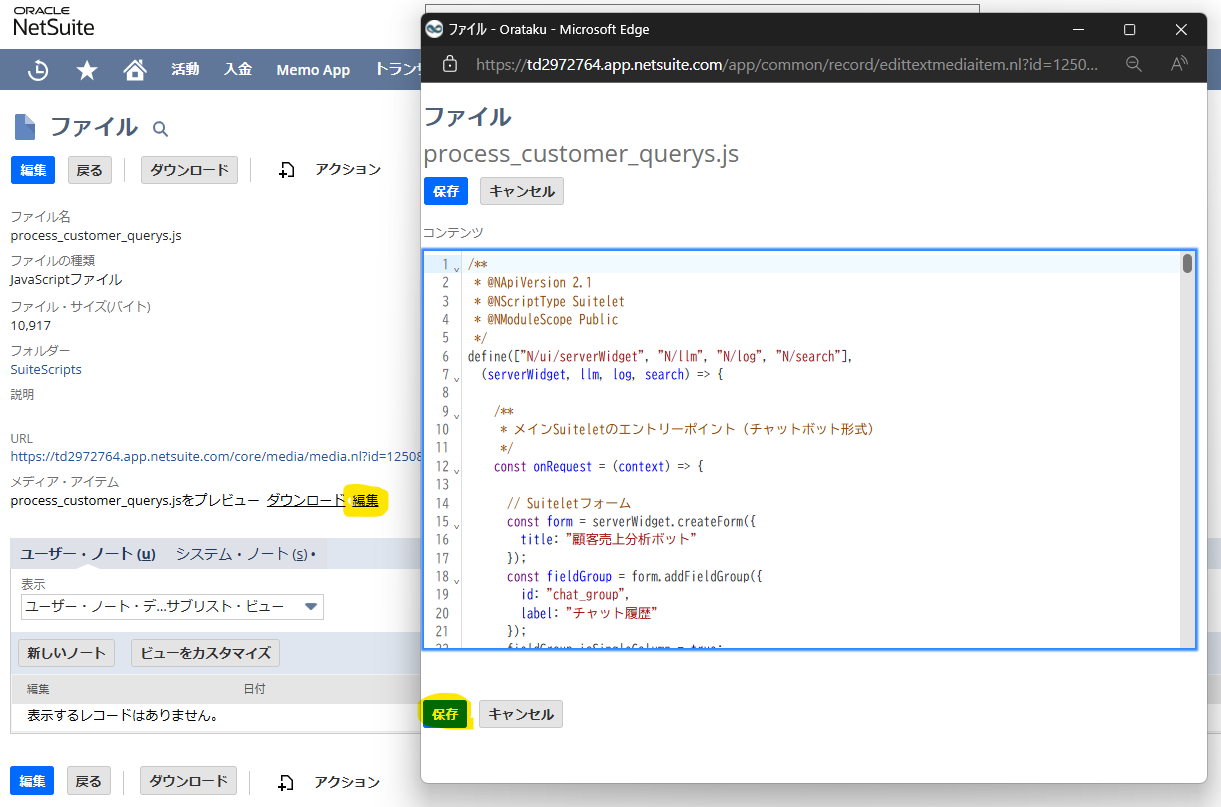Open the Memo App menu
This screenshot has height=807, width=1221.
coord(313,70)
